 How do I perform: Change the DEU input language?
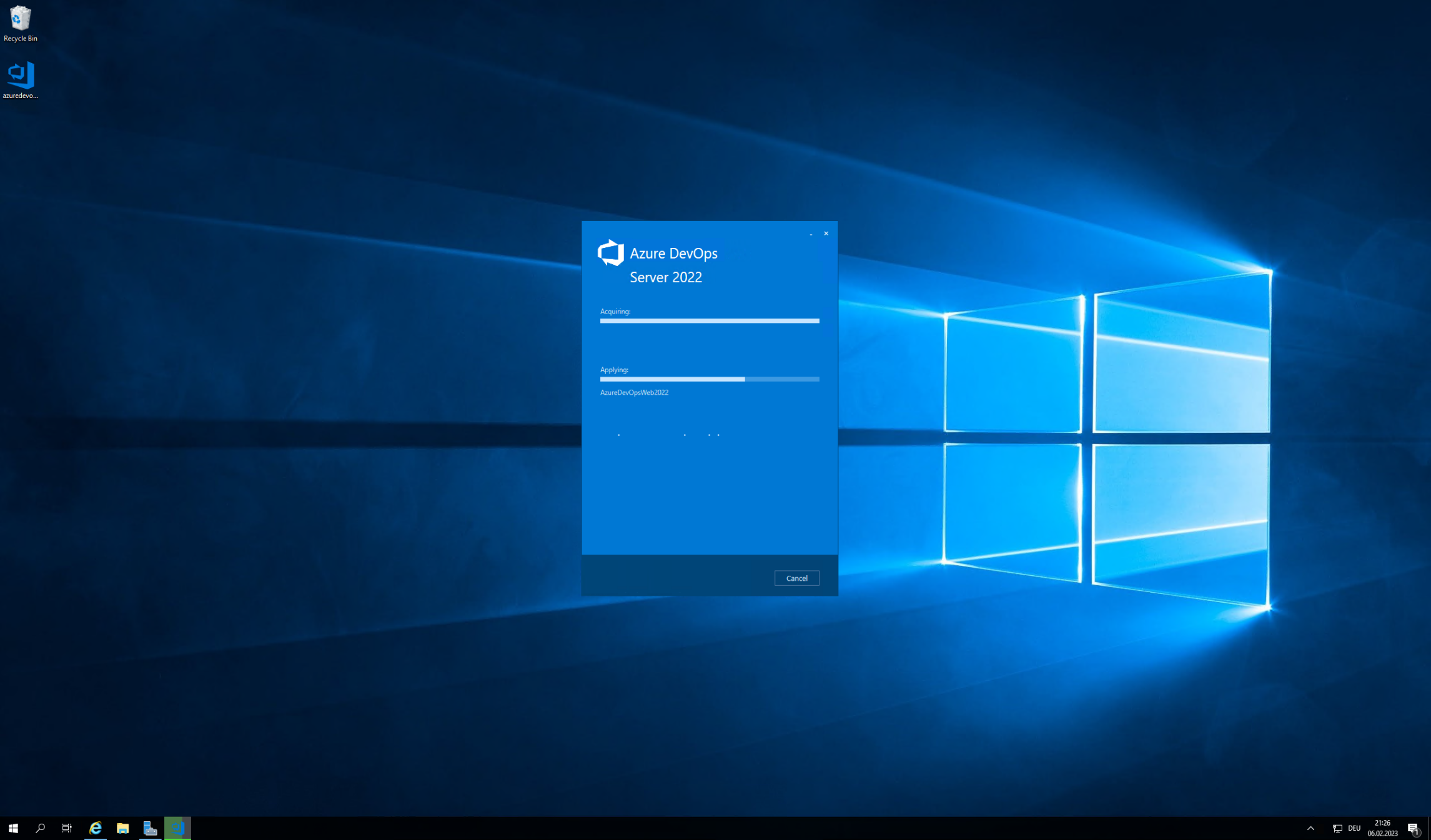[1354, 828]
